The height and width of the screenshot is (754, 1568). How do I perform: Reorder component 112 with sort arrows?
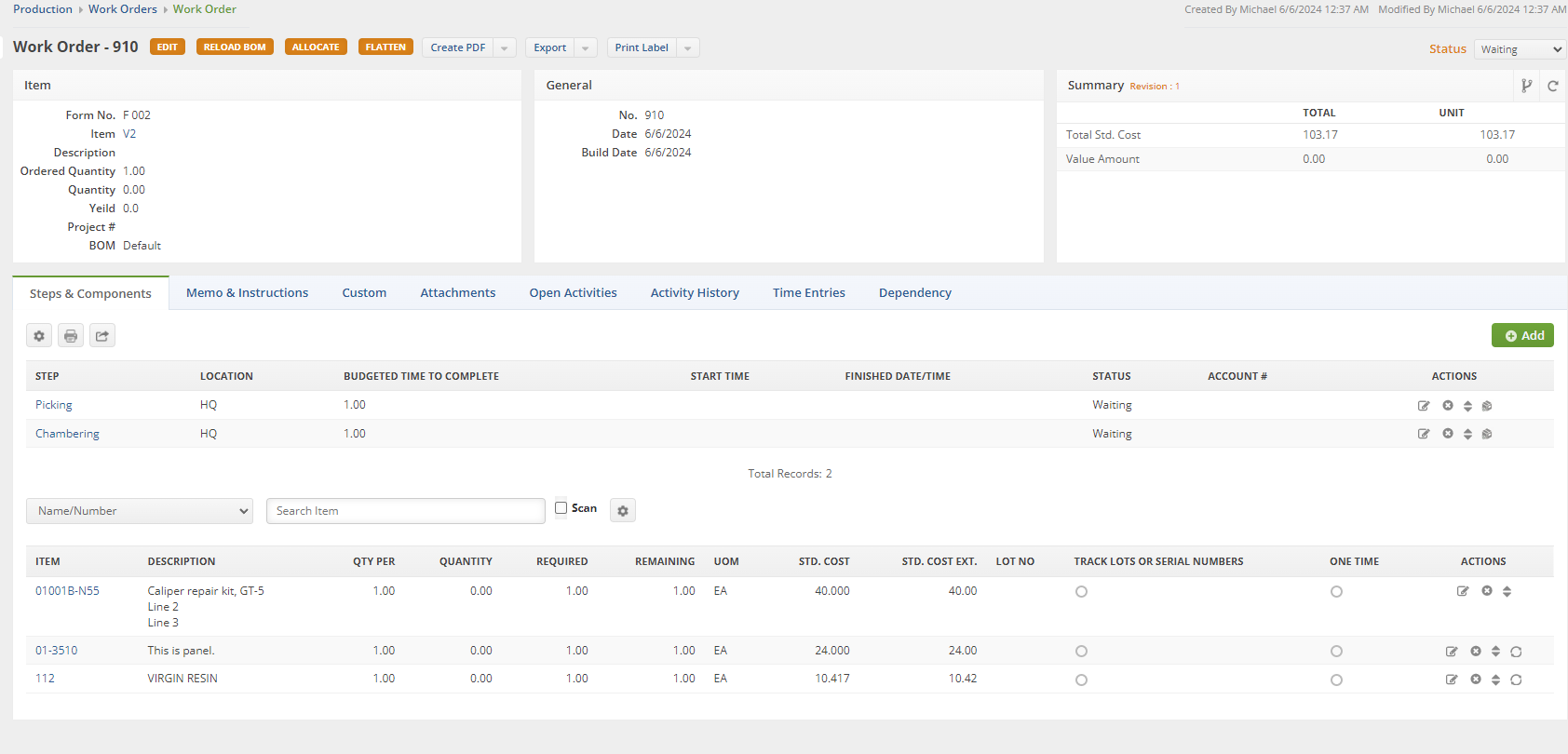(1495, 680)
